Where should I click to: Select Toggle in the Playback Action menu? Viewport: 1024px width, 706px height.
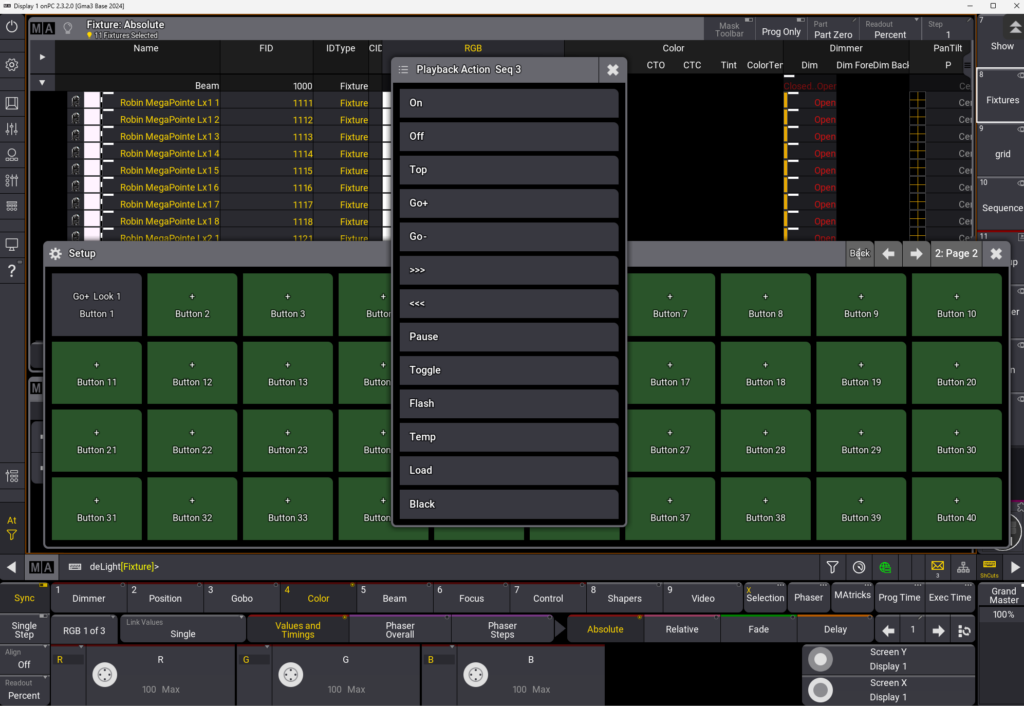tap(508, 370)
